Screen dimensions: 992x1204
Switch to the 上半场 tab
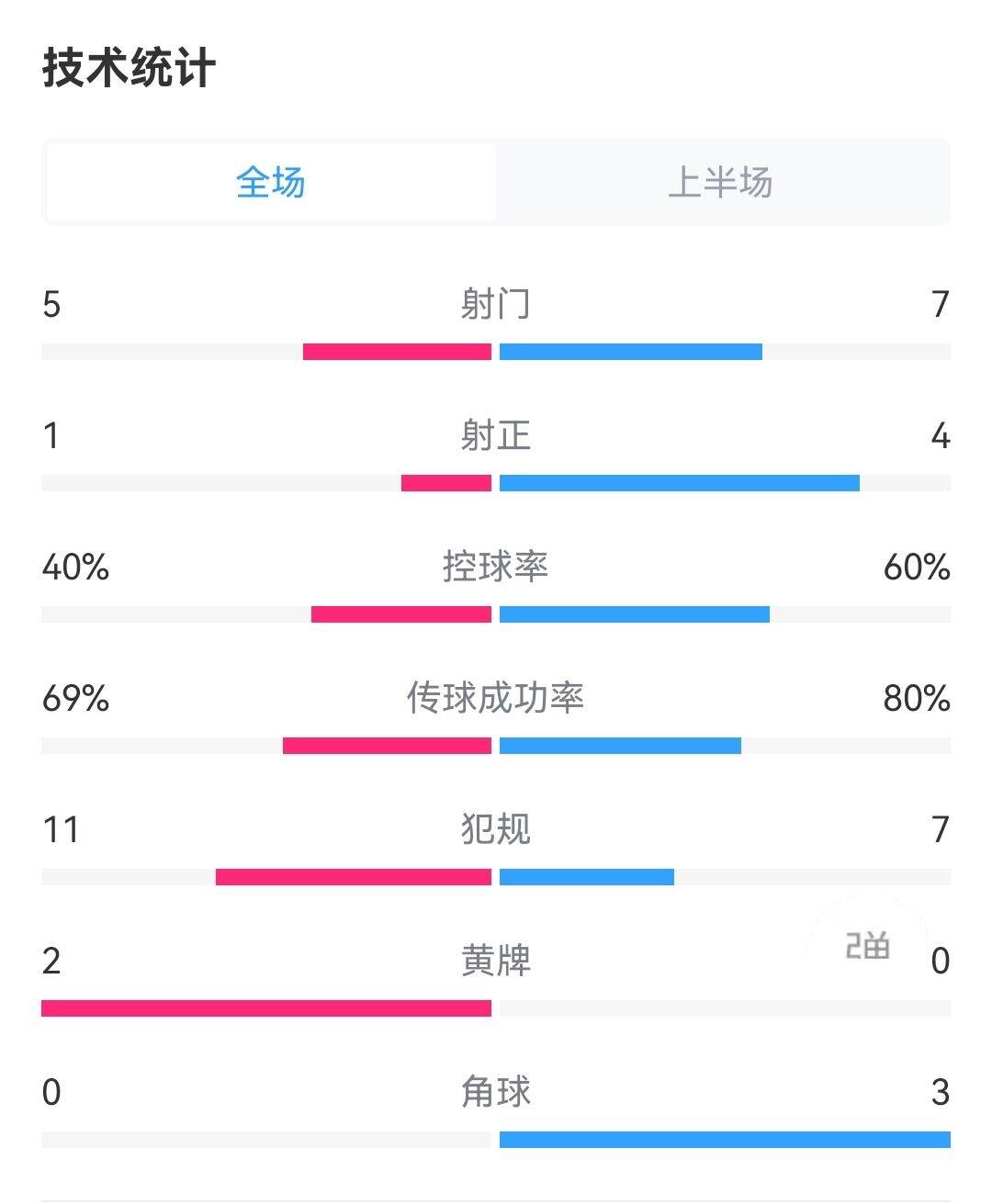[720, 182]
